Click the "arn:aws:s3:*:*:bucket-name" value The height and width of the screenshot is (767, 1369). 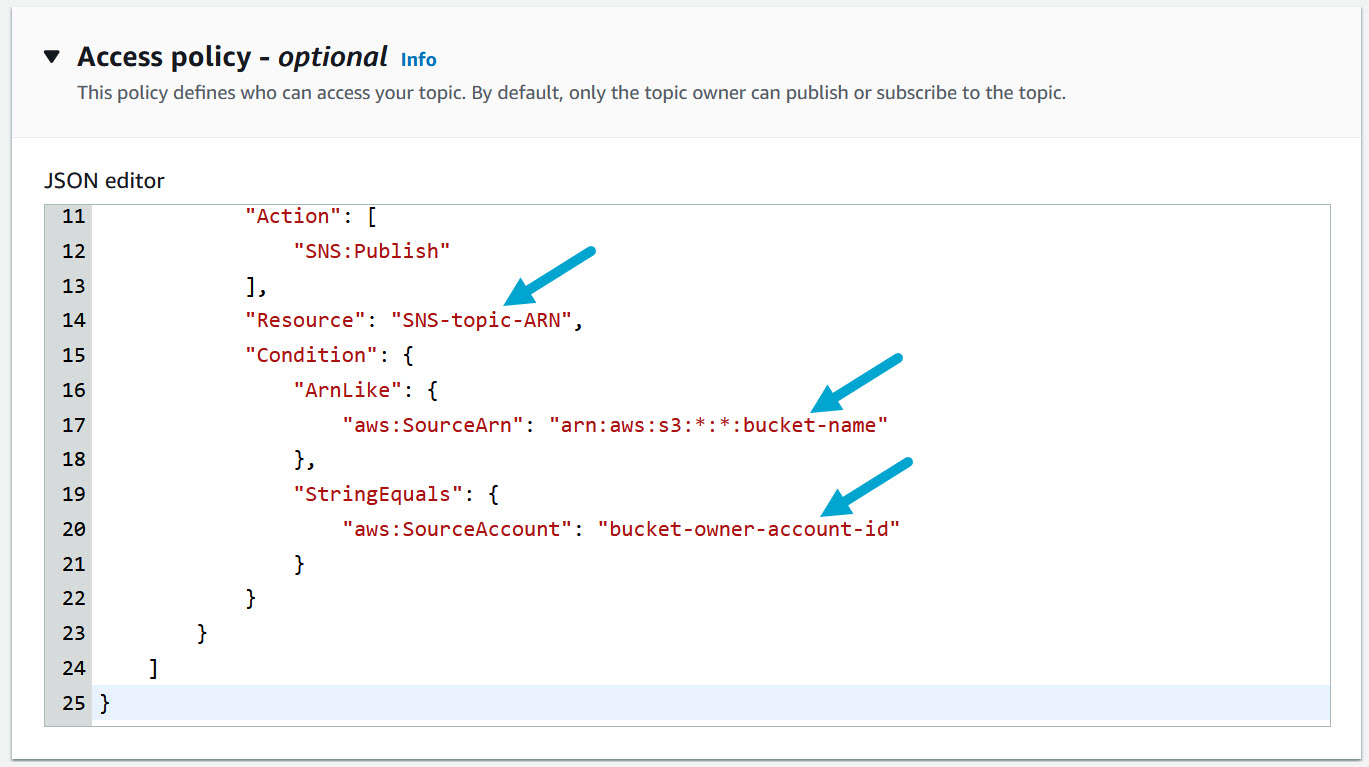pos(718,425)
